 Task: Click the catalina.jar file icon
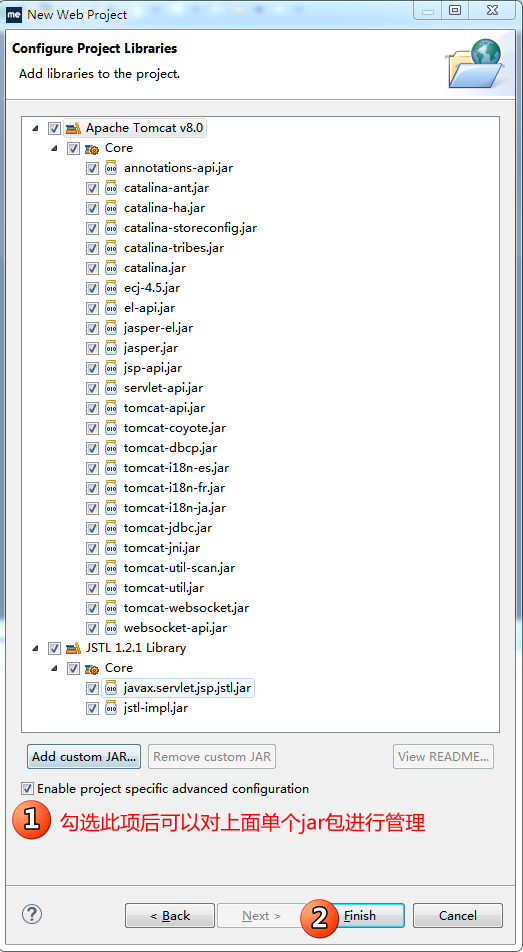(x=111, y=268)
